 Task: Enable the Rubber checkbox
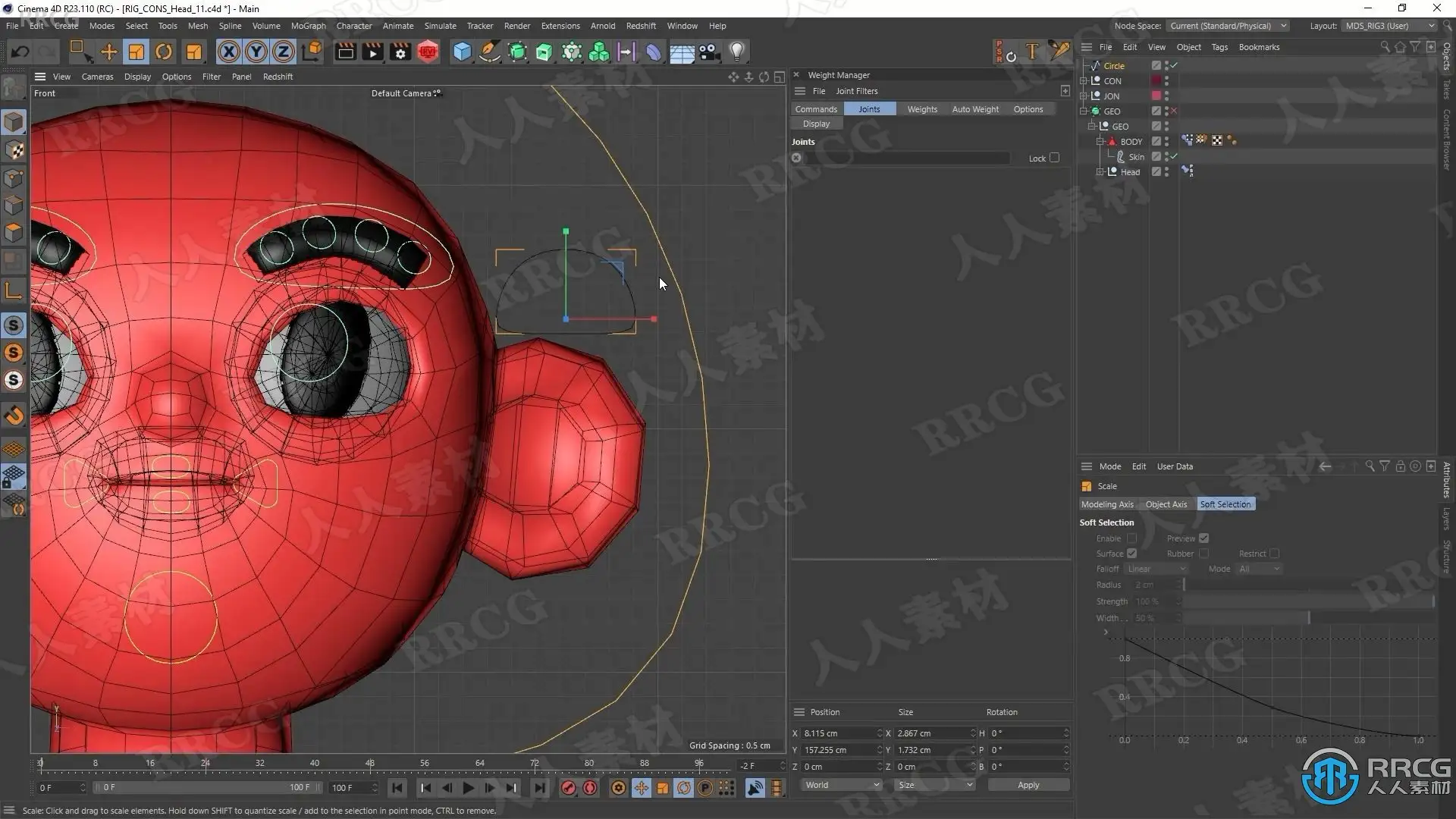click(1203, 554)
